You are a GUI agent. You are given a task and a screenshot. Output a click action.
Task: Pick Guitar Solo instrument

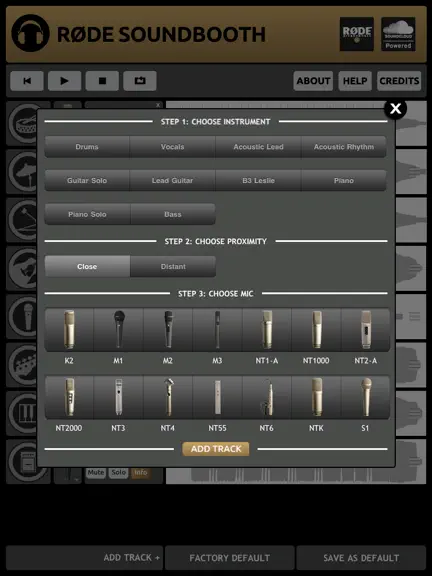(x=87, y=180)
